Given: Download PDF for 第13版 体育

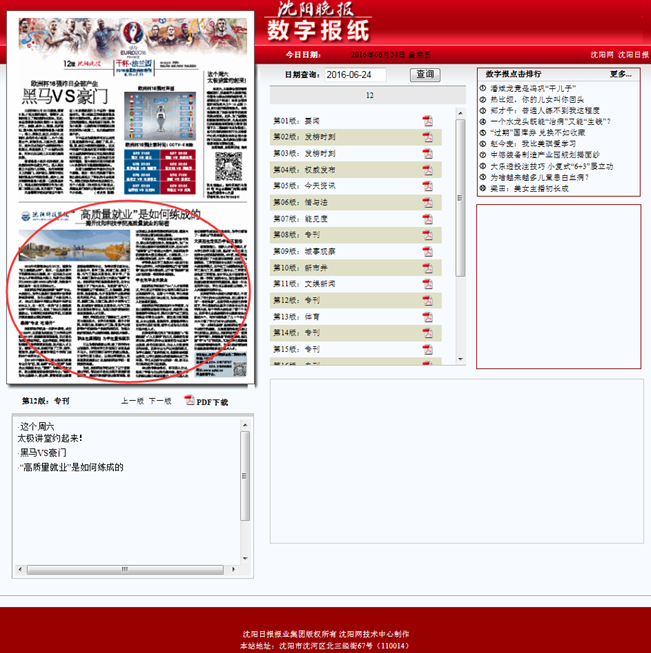Looking at the screenshot, I should [427, 316].
